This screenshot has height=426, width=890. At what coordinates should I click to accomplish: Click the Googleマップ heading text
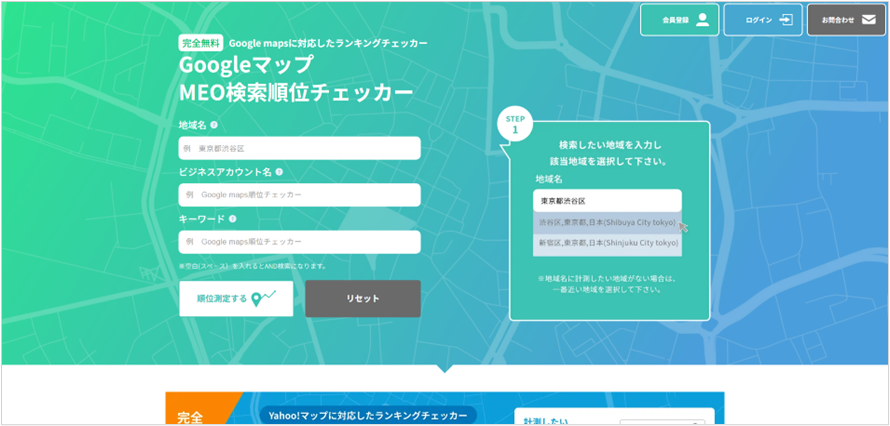246,65
